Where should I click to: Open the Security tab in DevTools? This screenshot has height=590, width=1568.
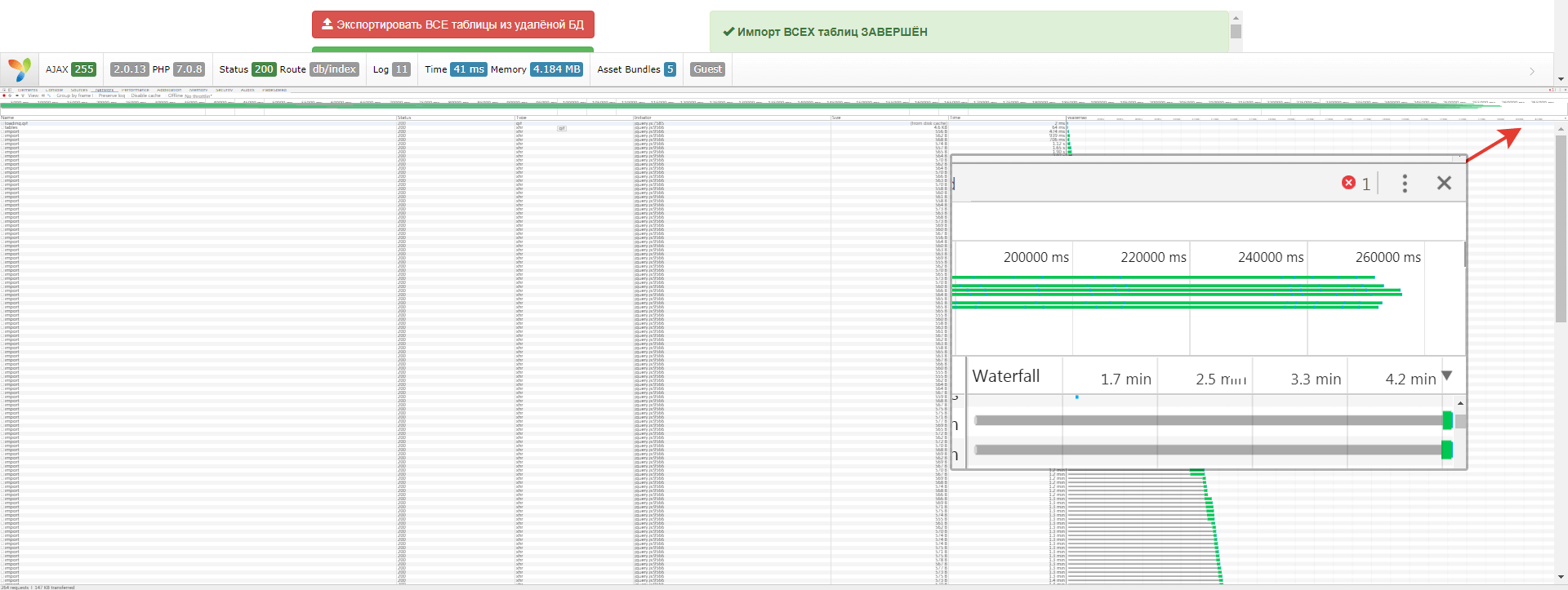pyautogui.click(x=225, y=90)
